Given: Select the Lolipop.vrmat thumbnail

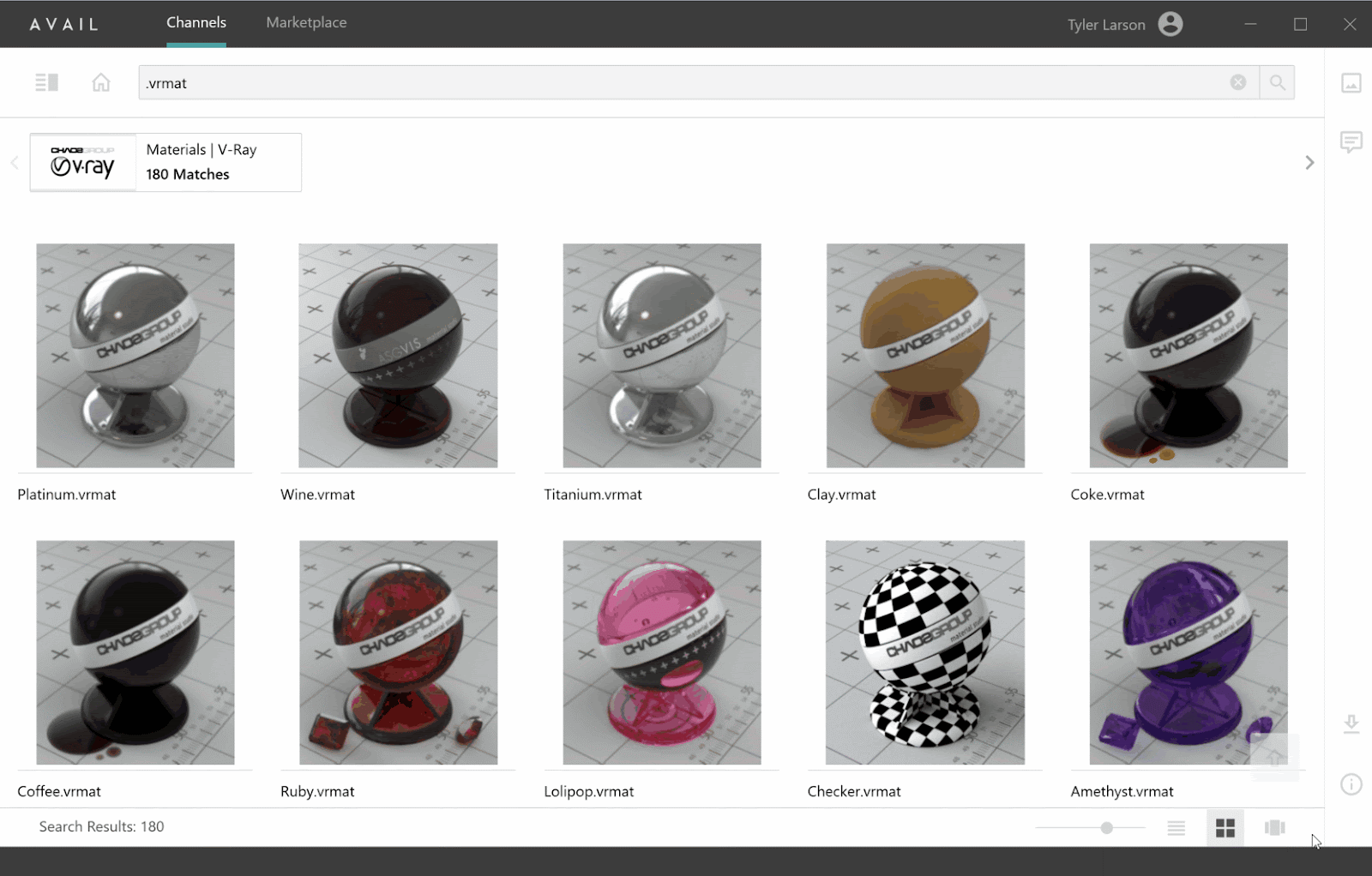Looking at the screenshot, I should tap(662, 652).
